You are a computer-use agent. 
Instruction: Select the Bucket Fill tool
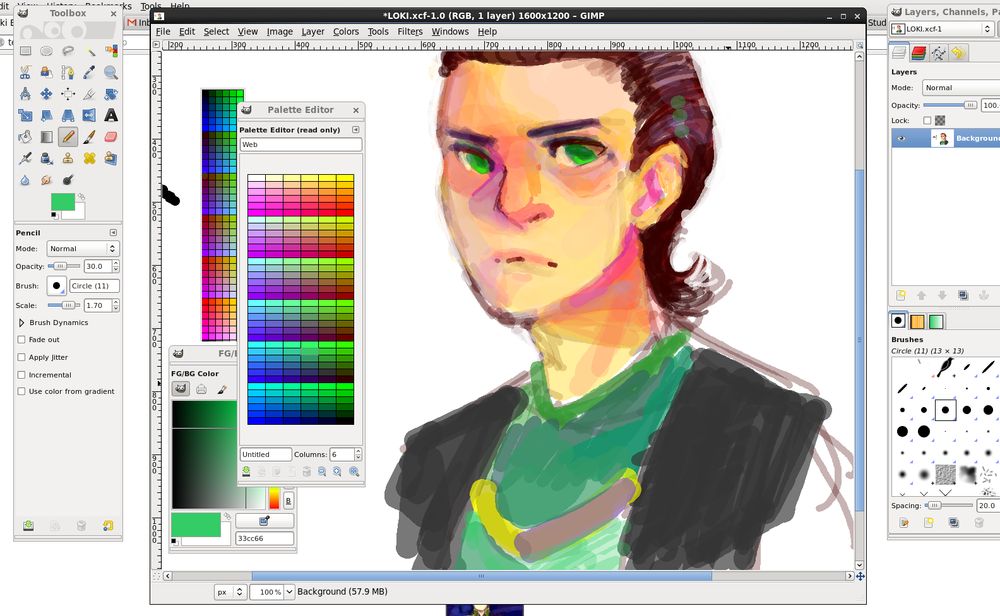25,136
